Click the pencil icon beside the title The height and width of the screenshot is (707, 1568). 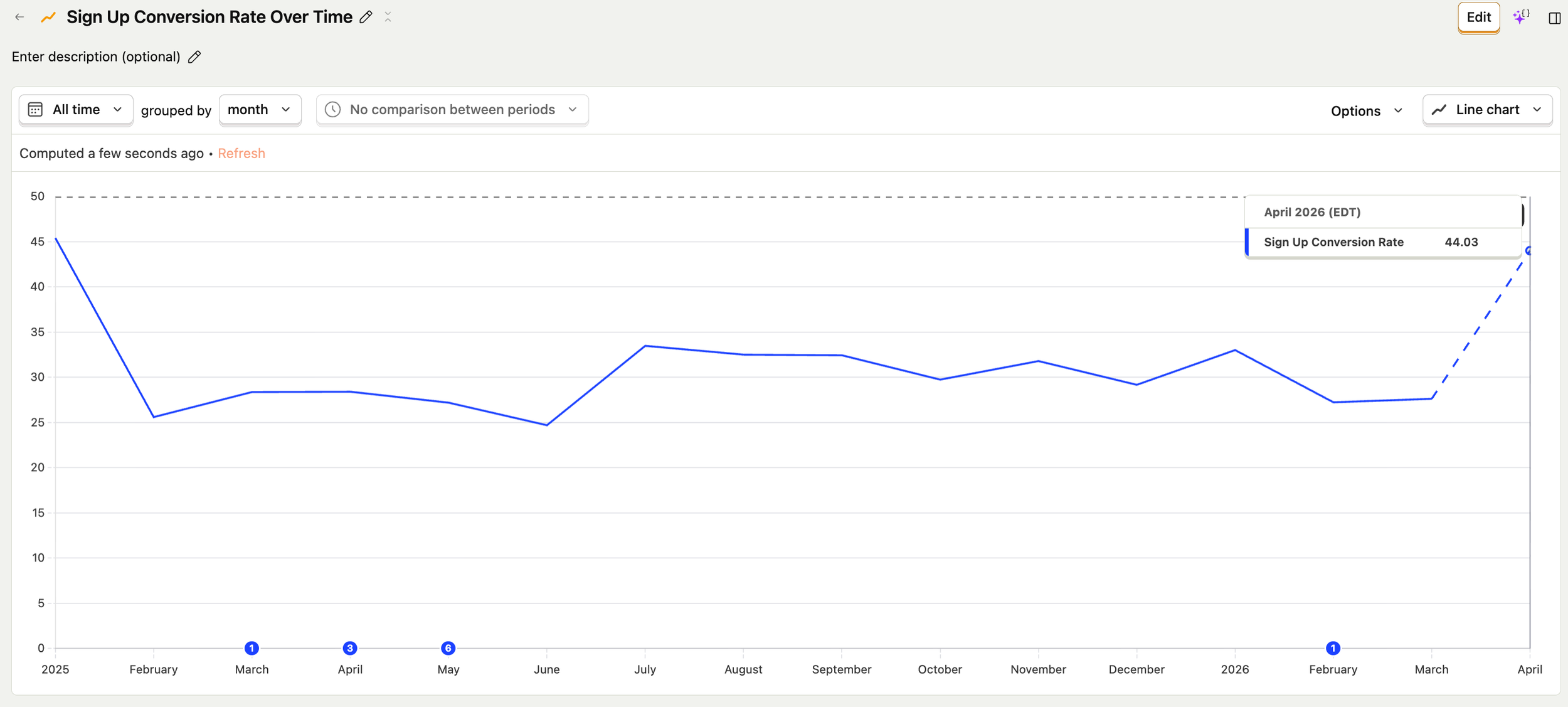366,18
